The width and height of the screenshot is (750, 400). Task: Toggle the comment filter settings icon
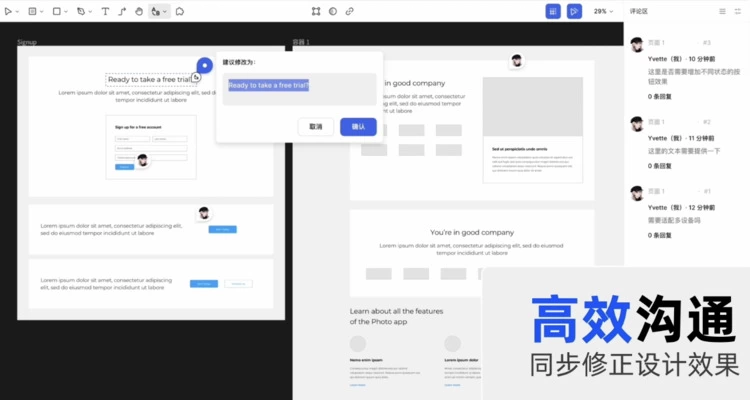738,11
